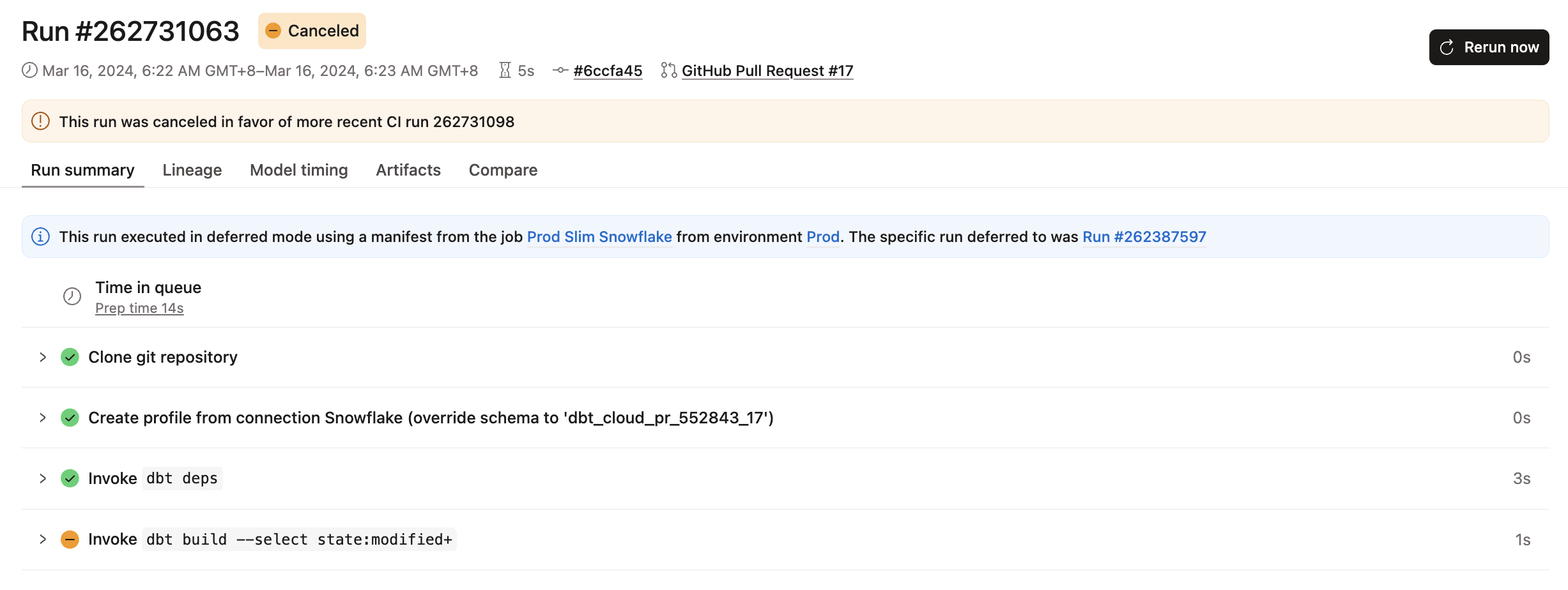Click the hourglass duration icon showing 5s

[505, 71]
